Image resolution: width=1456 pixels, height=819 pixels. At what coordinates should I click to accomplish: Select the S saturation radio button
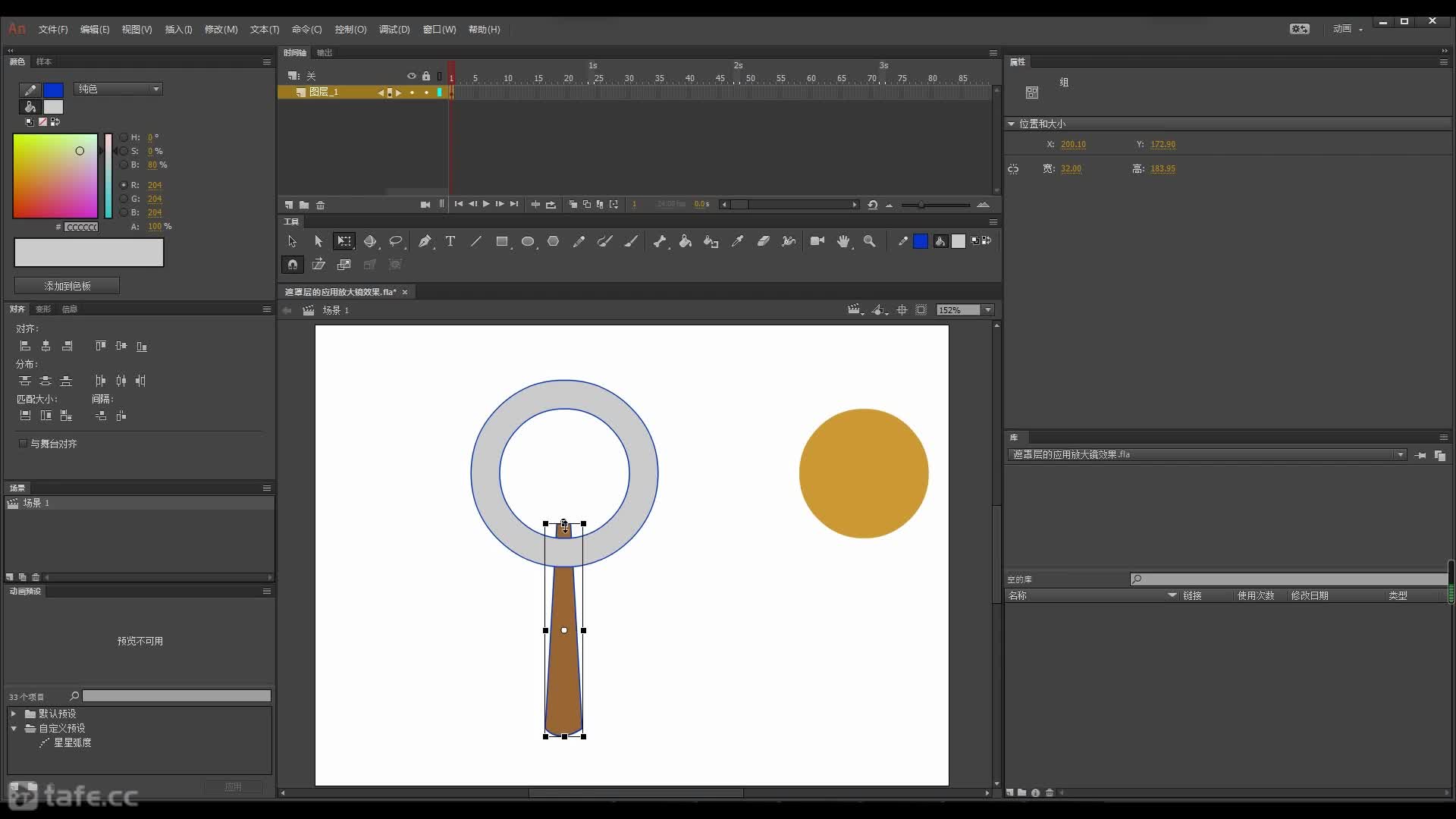[x=124, y=151]
